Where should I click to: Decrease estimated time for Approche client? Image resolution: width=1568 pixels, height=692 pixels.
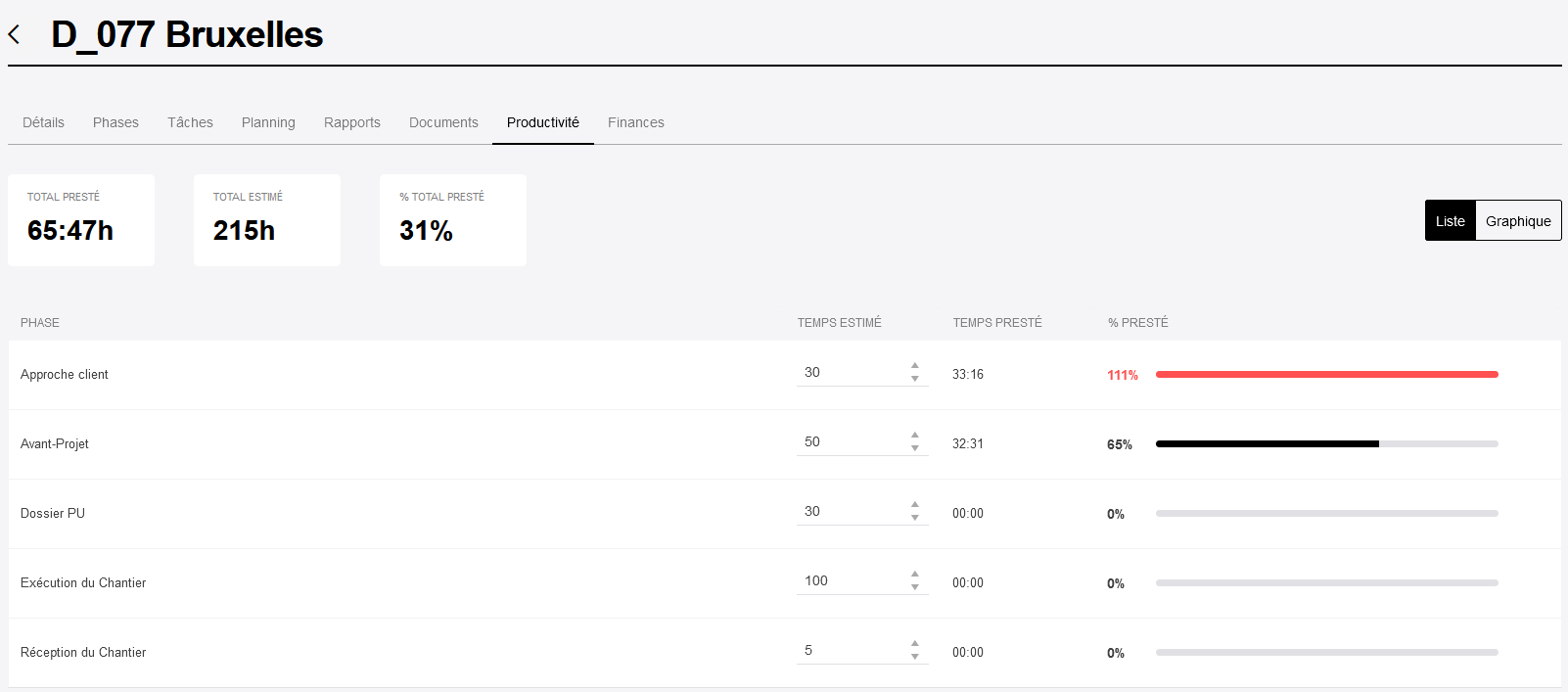[x=915, y=379]
